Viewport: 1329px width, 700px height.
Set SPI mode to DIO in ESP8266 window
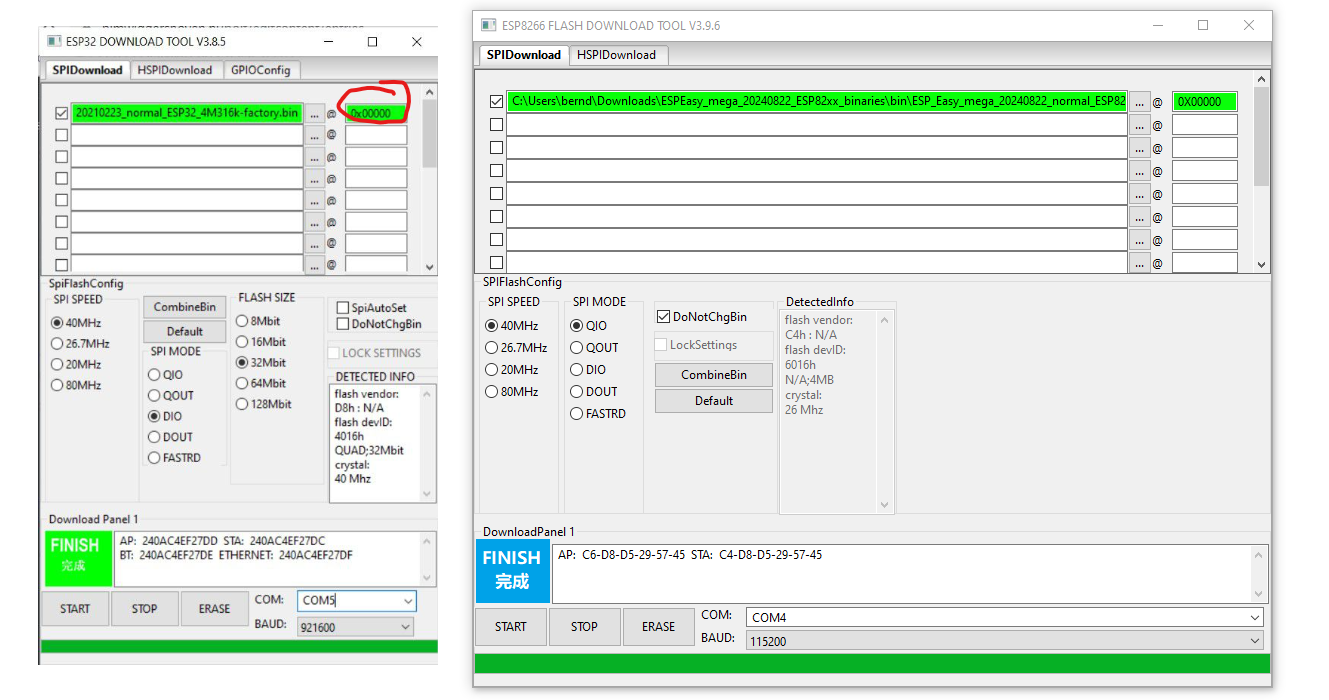point(577,370)
